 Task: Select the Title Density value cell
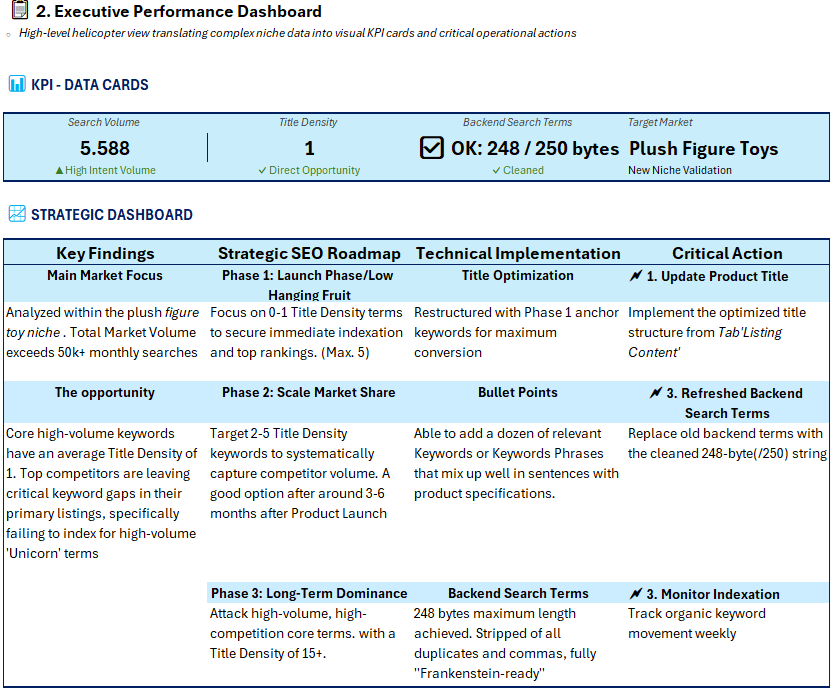tap(309, 148)
